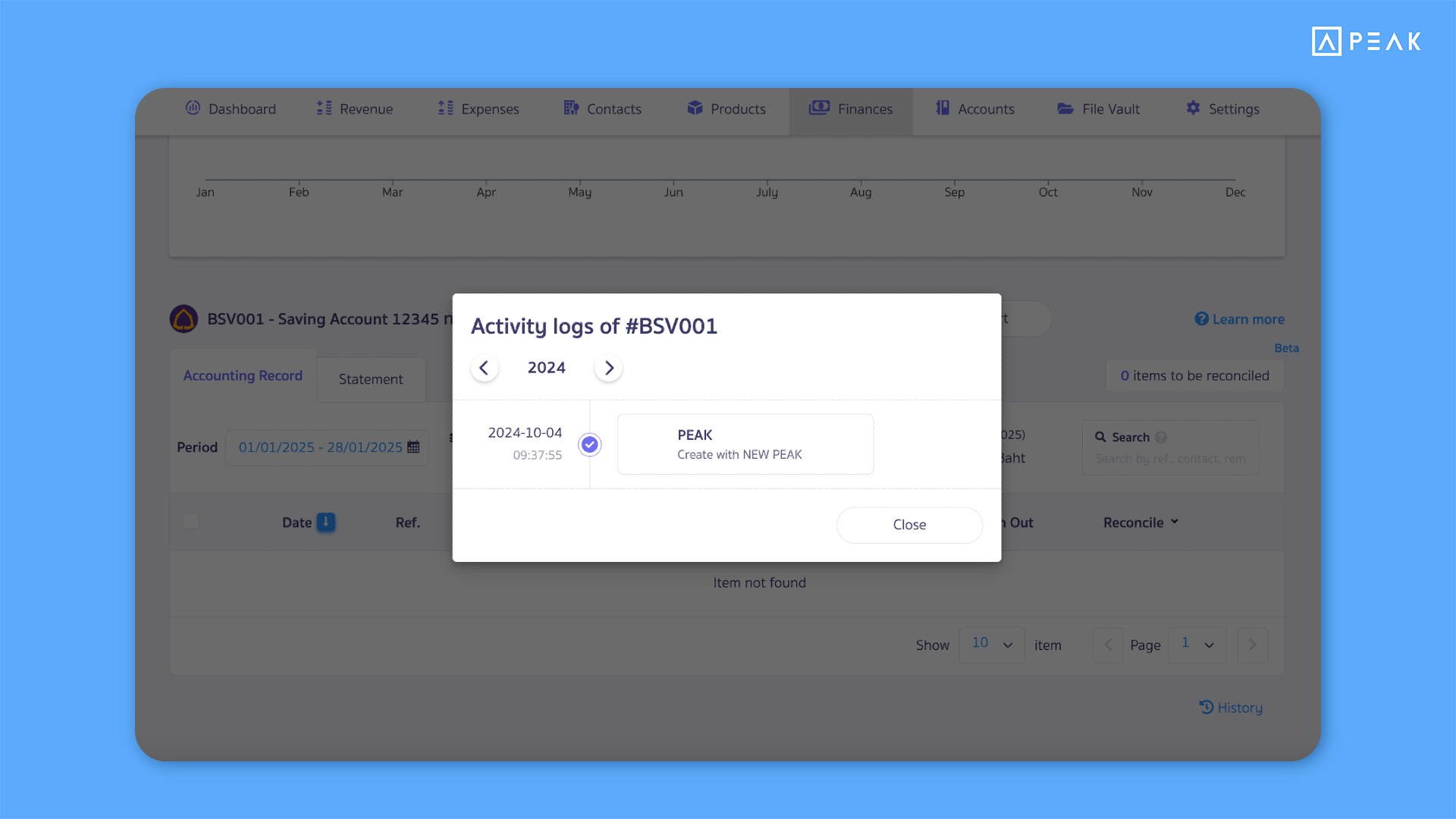The width and height of the screenshot is (1456, 819).
Task: Open the Dashboard menu
Action: click(x=231, y=109)
